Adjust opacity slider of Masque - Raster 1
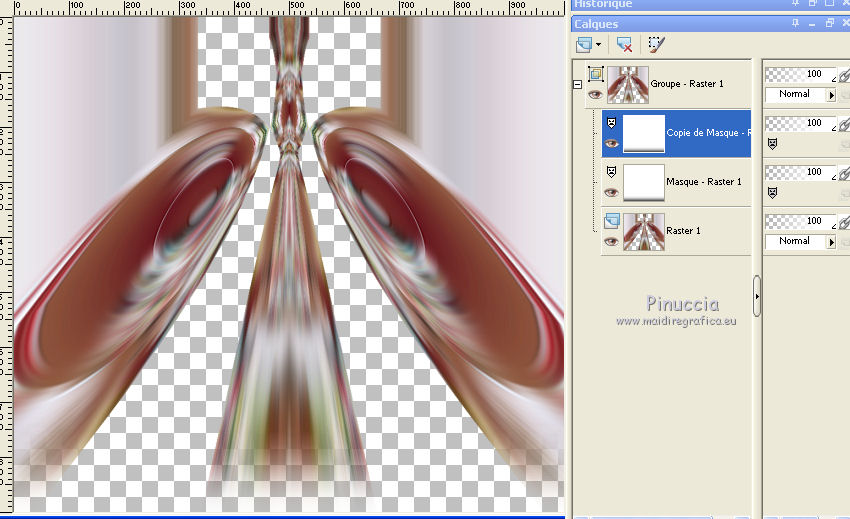This screenshot has height=519, width=850. point(800,172)
